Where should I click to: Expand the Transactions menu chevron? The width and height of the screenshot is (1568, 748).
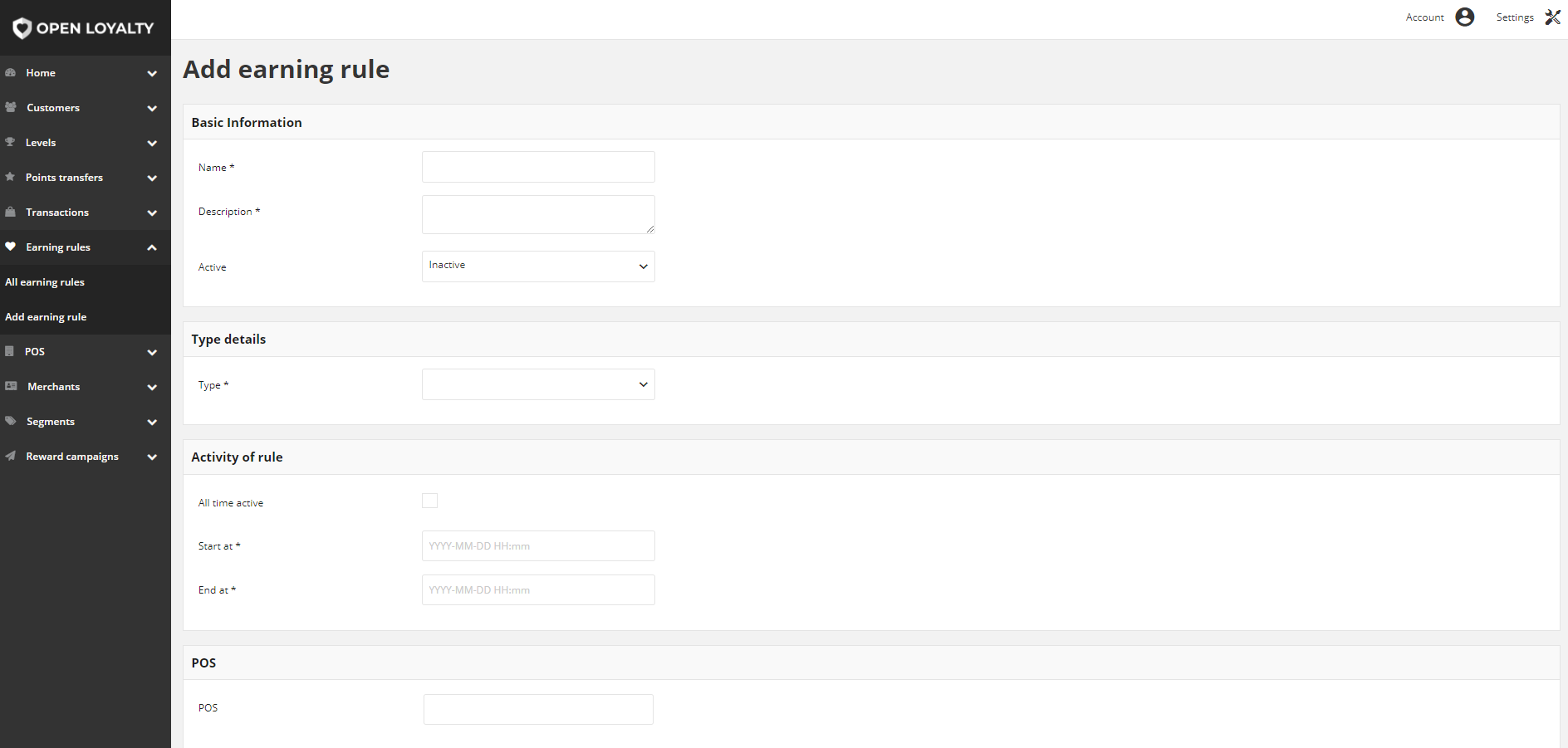click(x=152, y=213)
